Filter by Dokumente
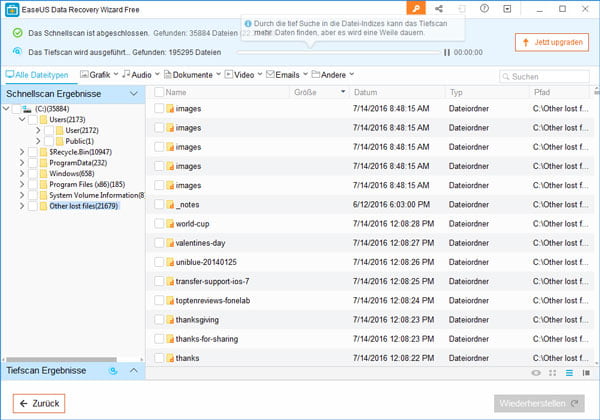The width and height of the screenshot is (600, 420). tap(192, 75)
